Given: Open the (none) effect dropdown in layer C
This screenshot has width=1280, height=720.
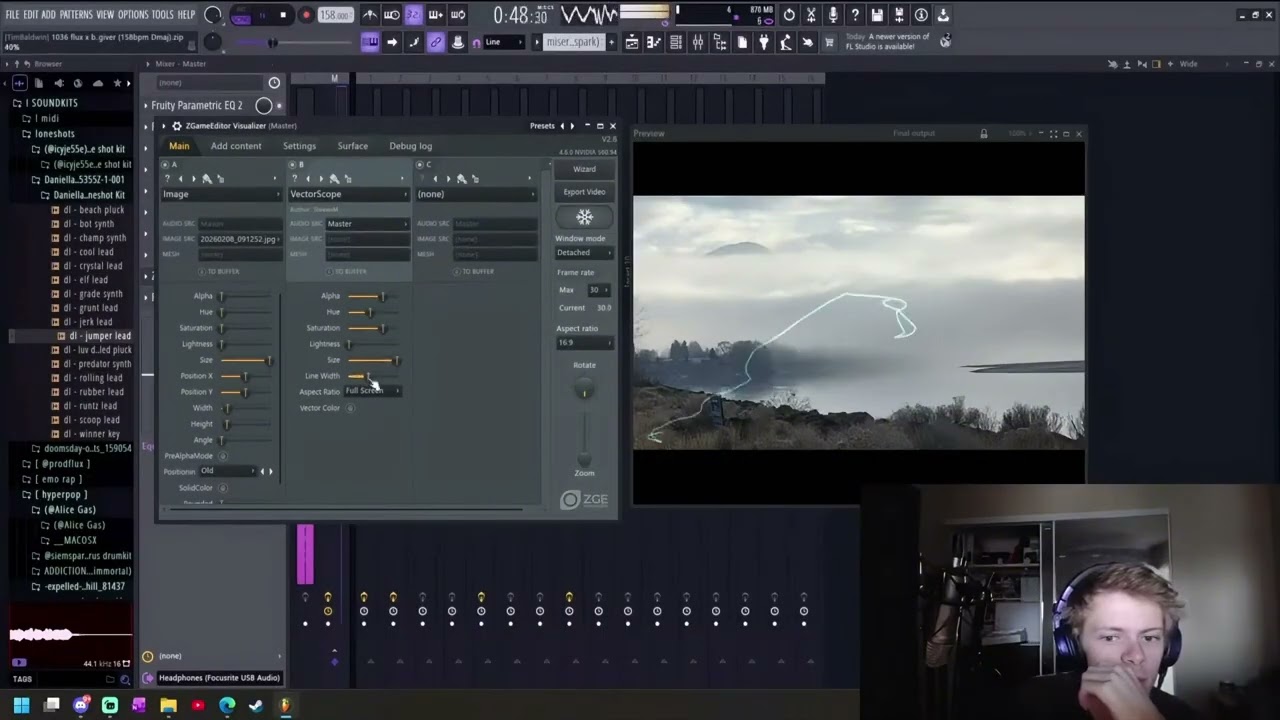Looking at the screenshot, I should click(476, 194).
